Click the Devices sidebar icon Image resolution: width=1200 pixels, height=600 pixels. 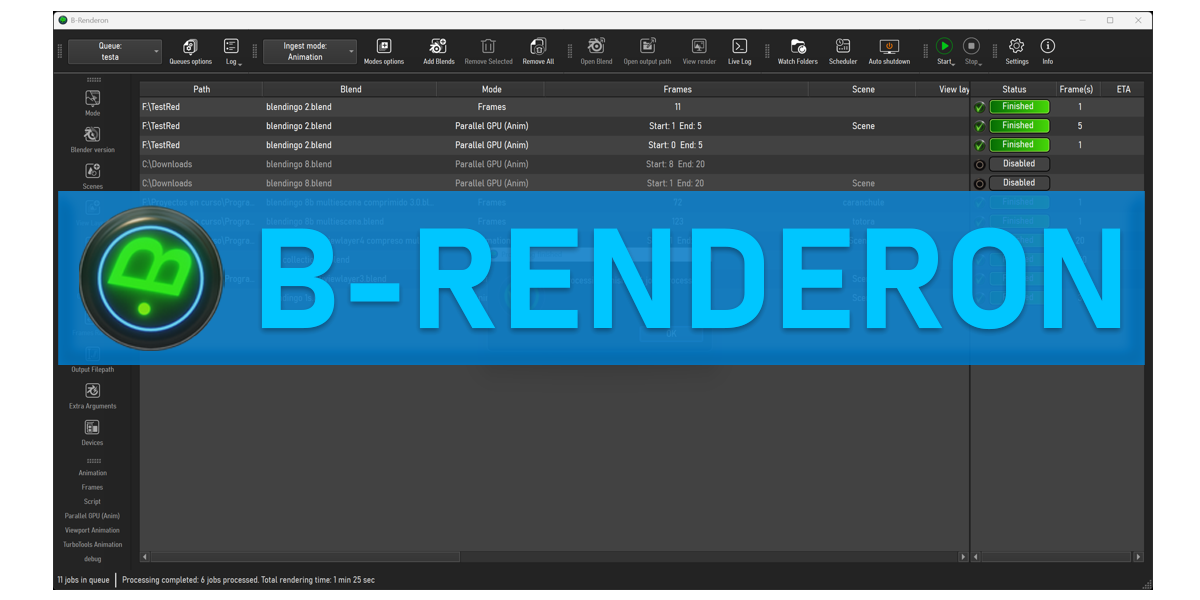[x=92, y=427]
